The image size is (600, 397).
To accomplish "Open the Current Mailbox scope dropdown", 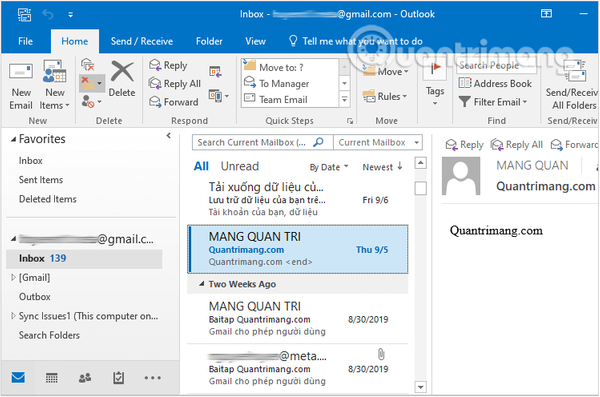I will pos(378,142).
